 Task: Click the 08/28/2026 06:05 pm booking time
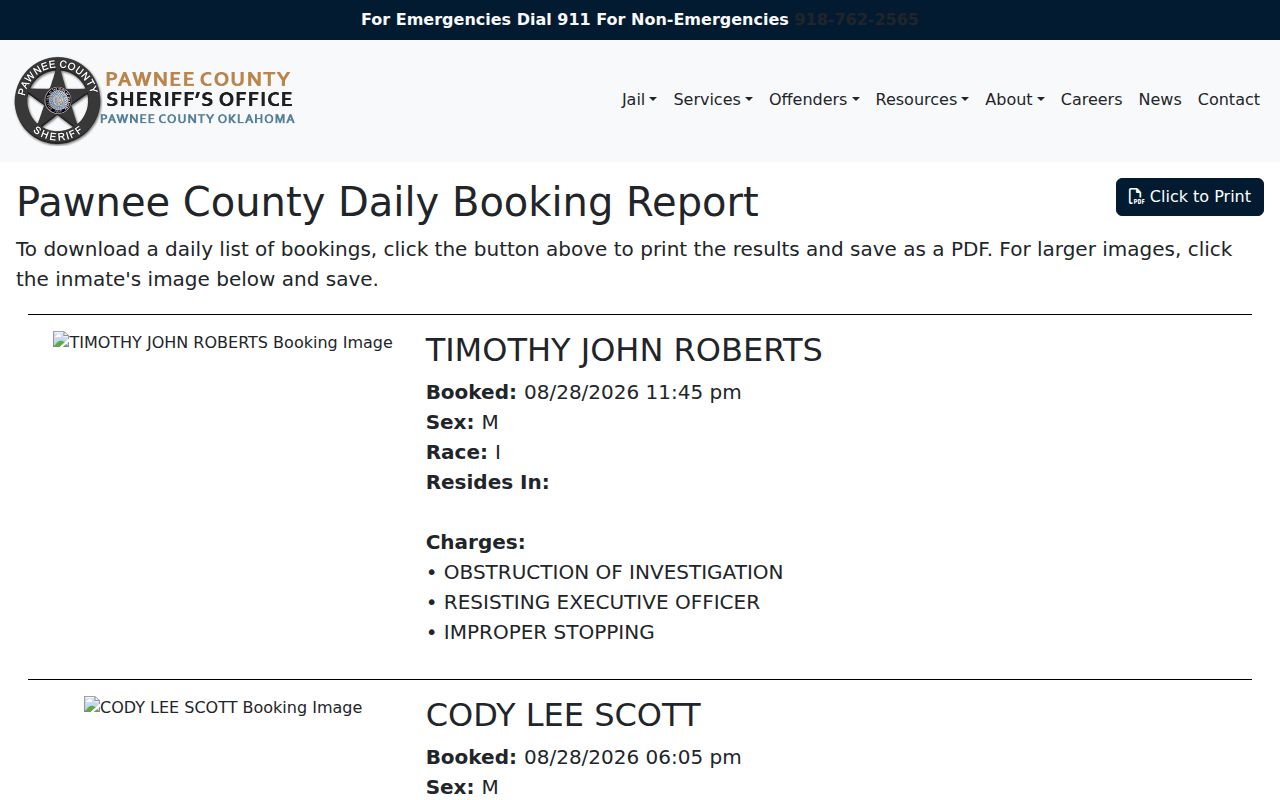633,757
